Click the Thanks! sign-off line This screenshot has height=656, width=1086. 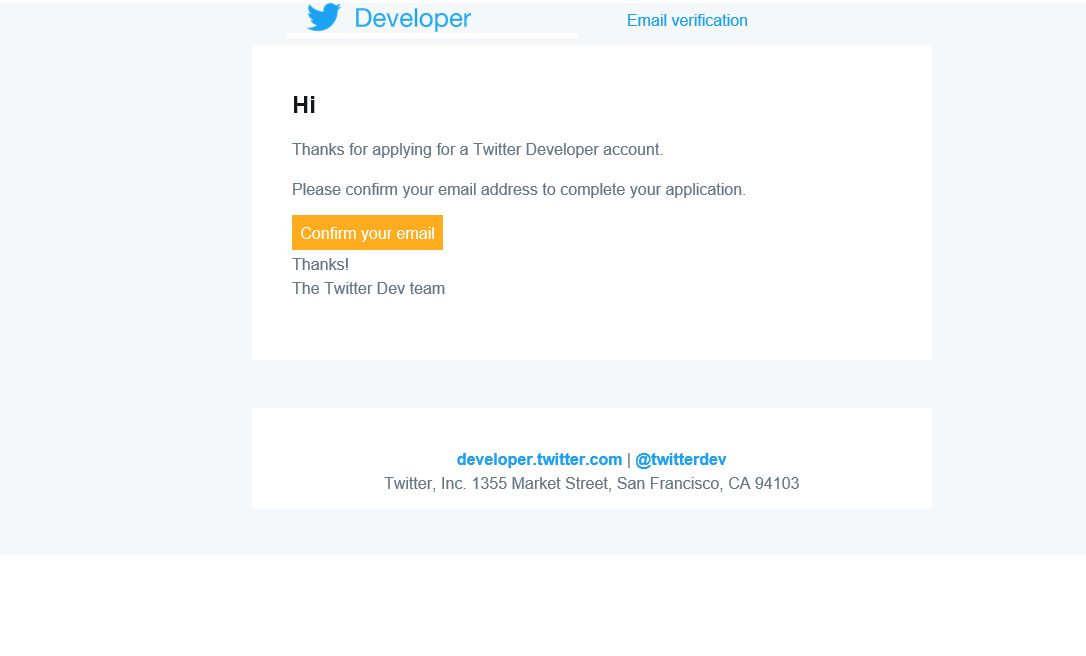pos(320,265)
